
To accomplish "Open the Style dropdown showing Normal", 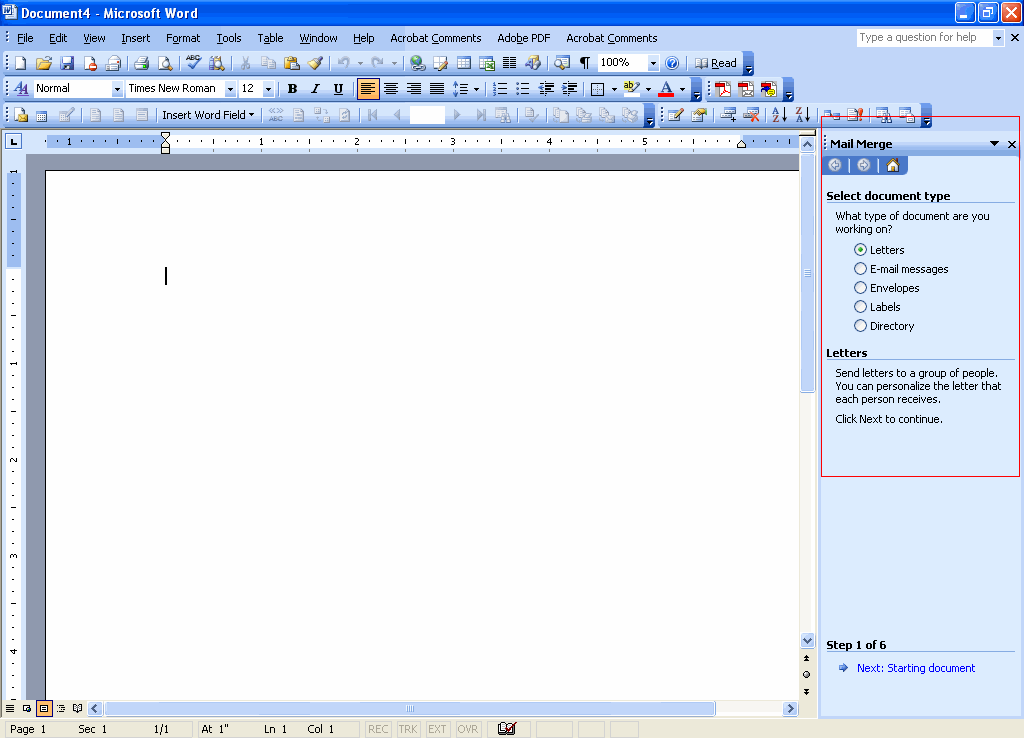I will tap(117, 88).
